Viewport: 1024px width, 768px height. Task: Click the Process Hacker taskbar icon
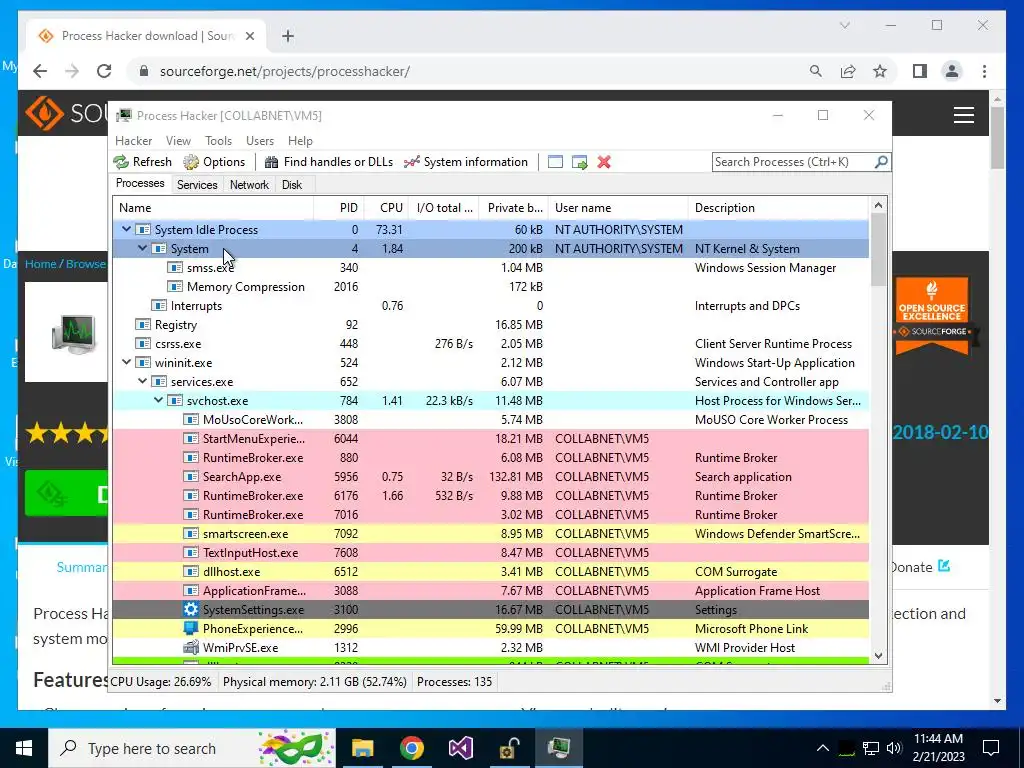point(558,748)
